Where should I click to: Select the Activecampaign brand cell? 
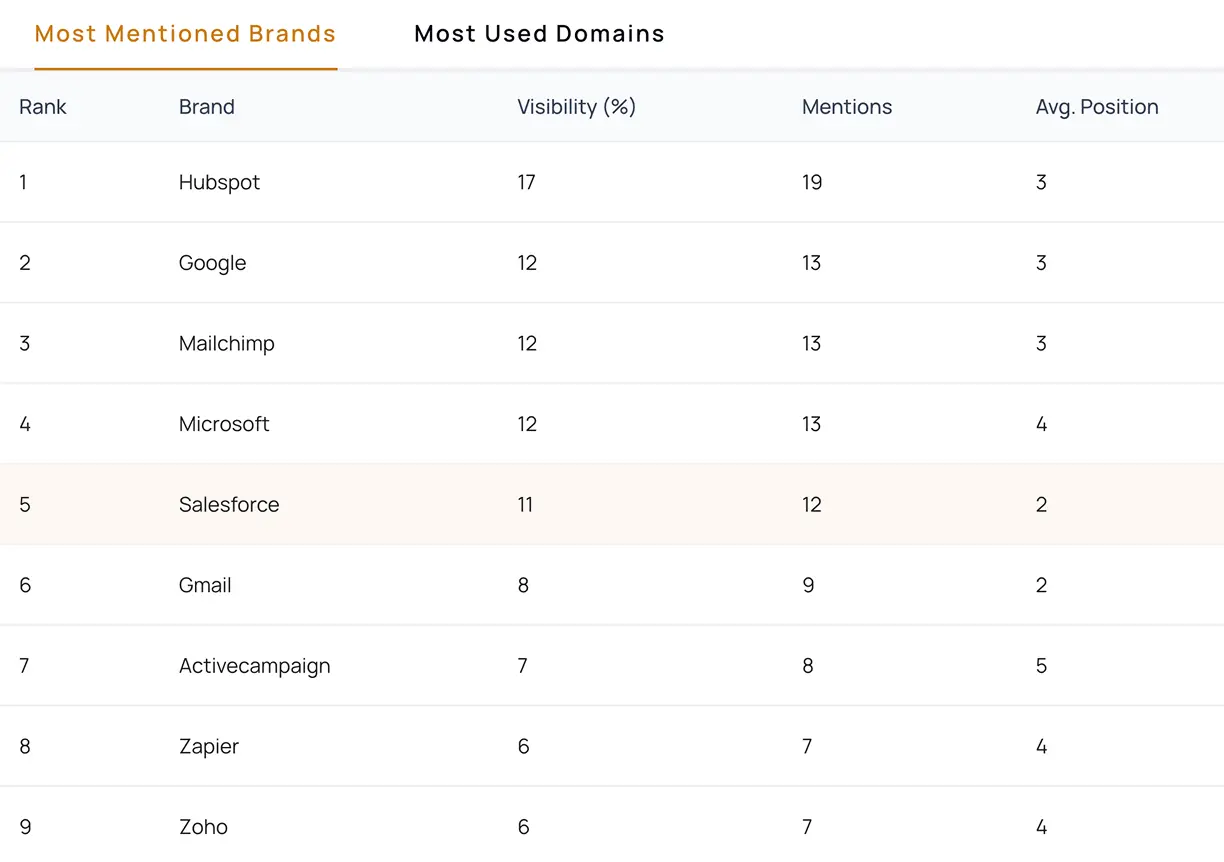click(255, 666)
